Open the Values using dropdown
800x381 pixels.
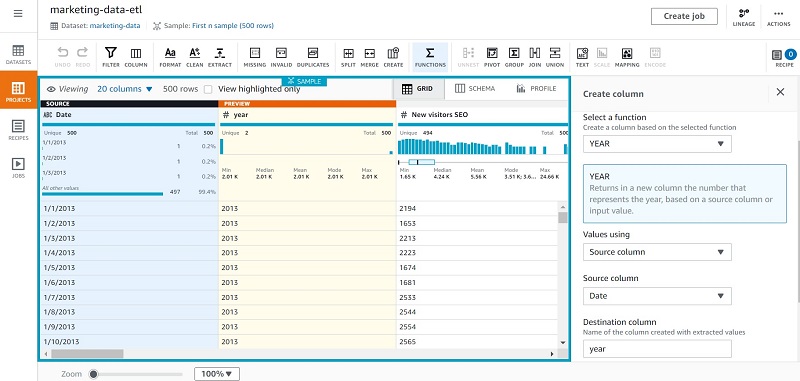(657, 252)
